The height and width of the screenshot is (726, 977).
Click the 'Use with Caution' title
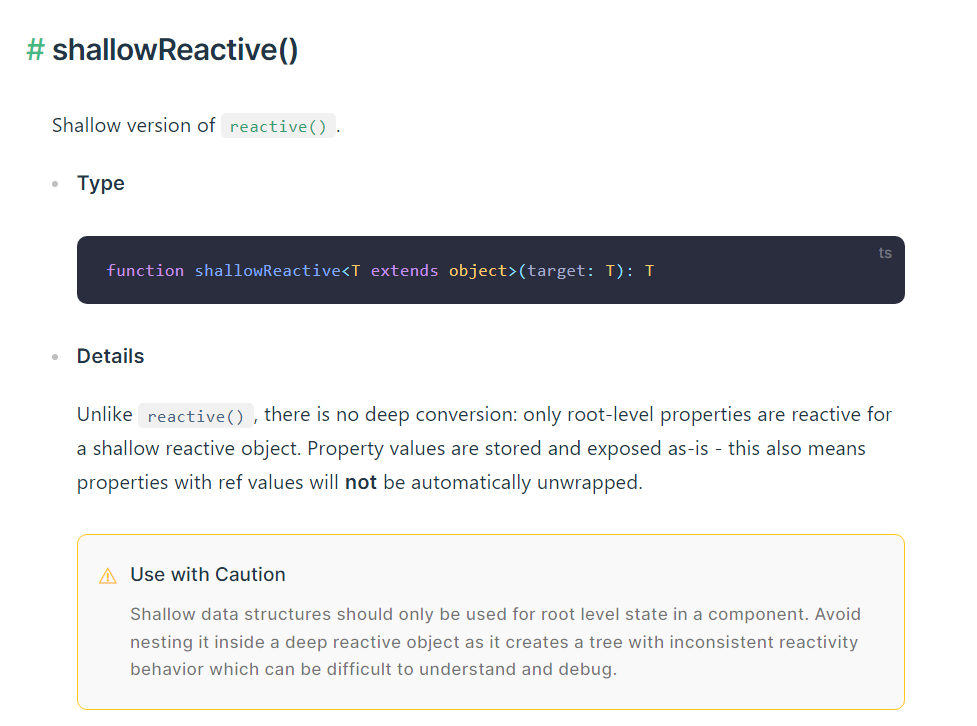click(x=207, y=575)
